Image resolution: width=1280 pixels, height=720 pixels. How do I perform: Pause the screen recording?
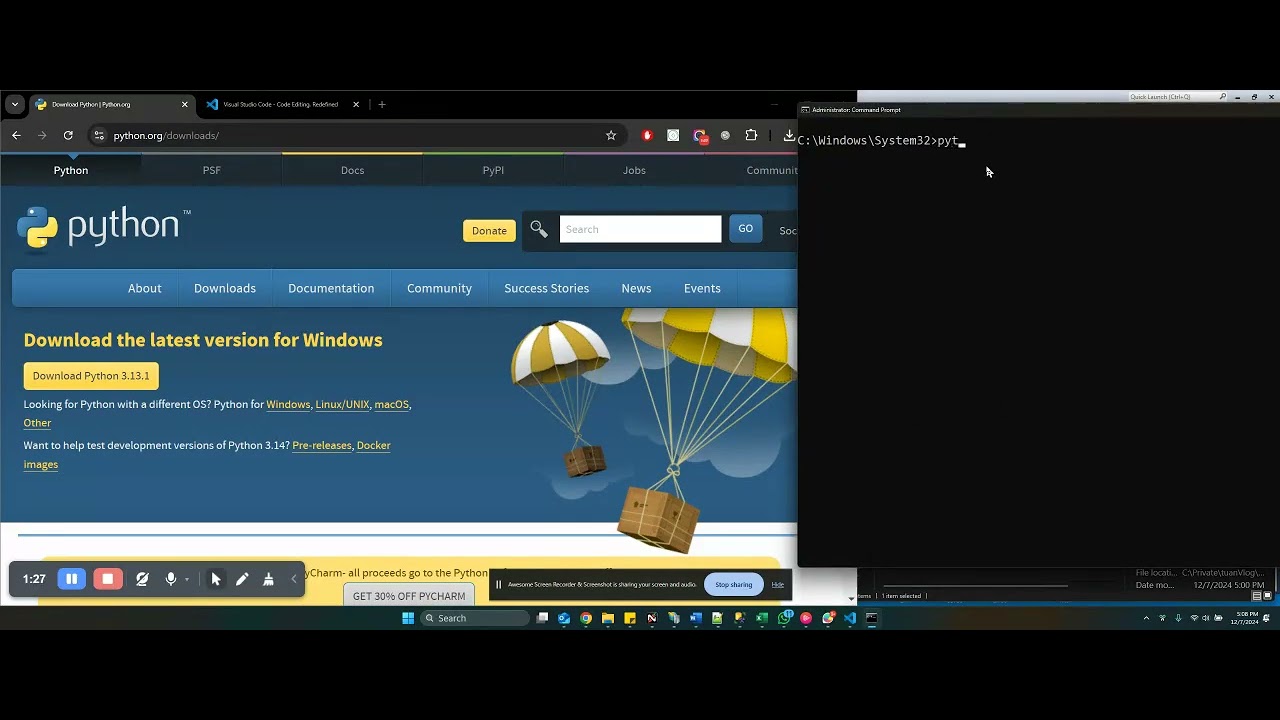tap(72, 579)
